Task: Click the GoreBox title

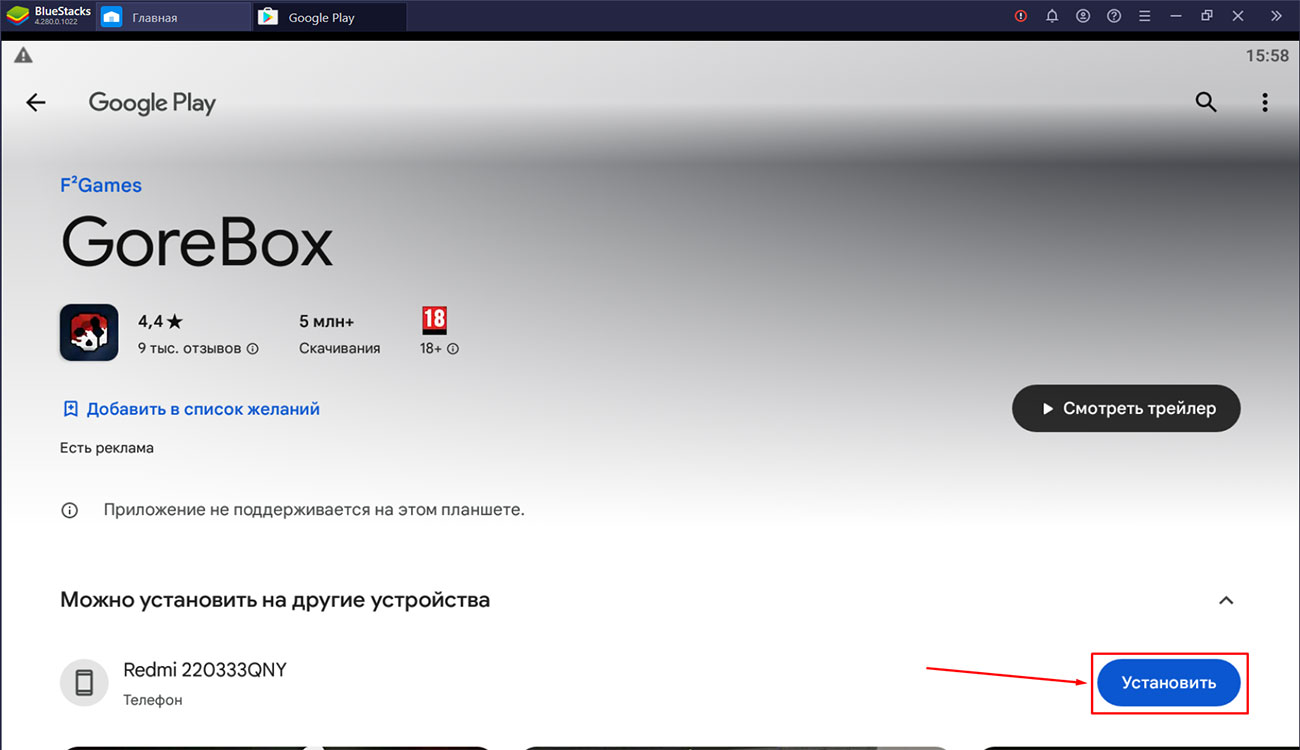Action: click(x=197, y=243)
